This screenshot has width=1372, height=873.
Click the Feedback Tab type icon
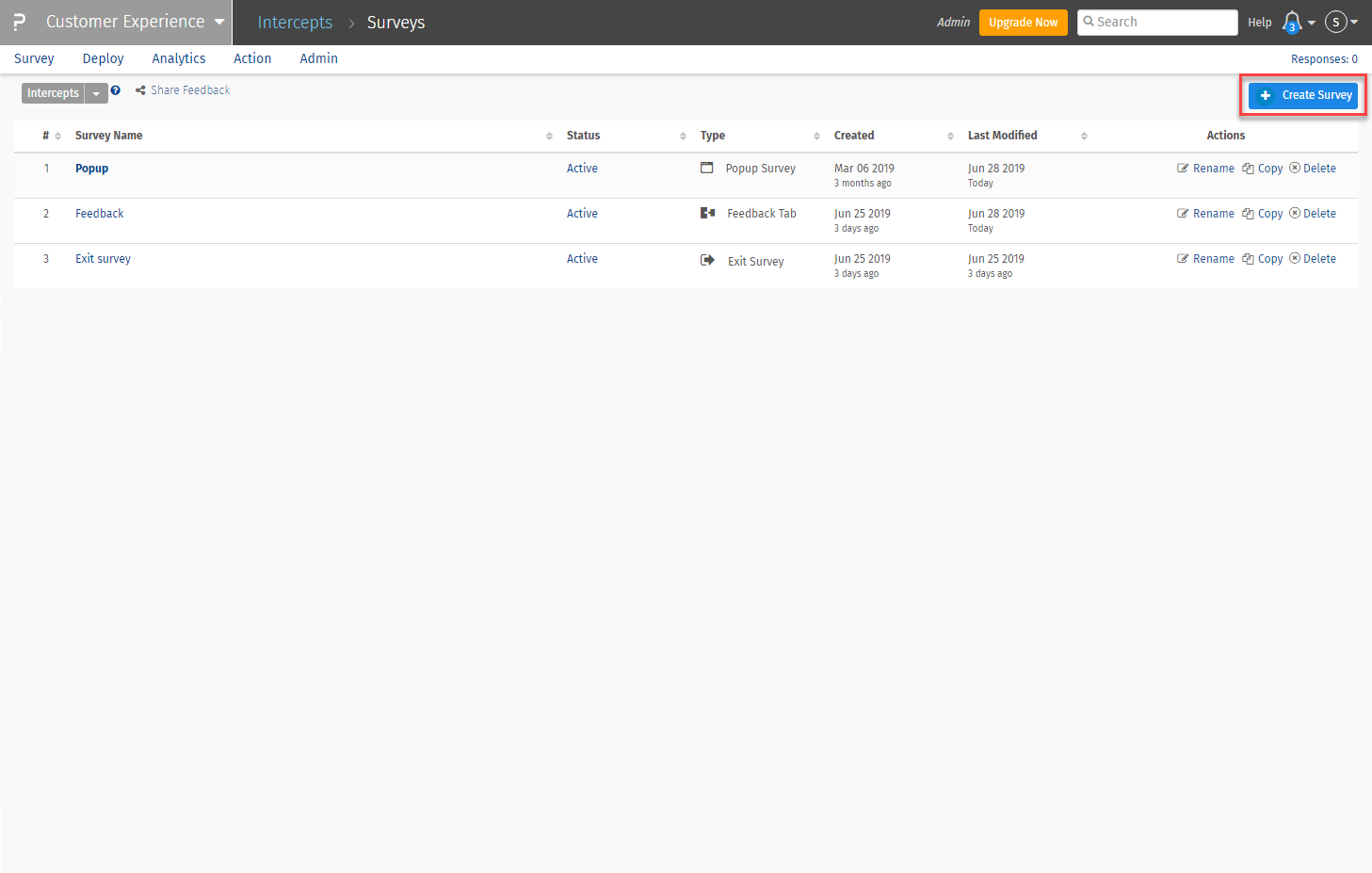coord(708,213)
